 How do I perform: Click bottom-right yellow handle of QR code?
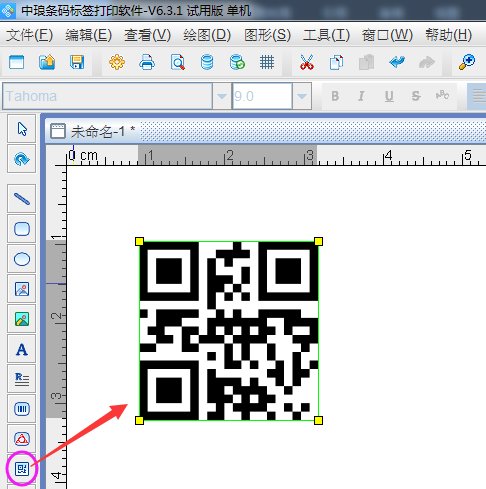coord(318,420)
